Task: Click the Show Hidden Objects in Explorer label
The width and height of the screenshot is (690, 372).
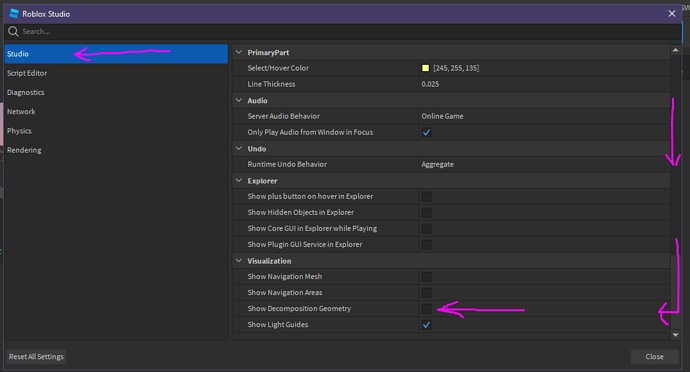Action: (x=301, y=212)
